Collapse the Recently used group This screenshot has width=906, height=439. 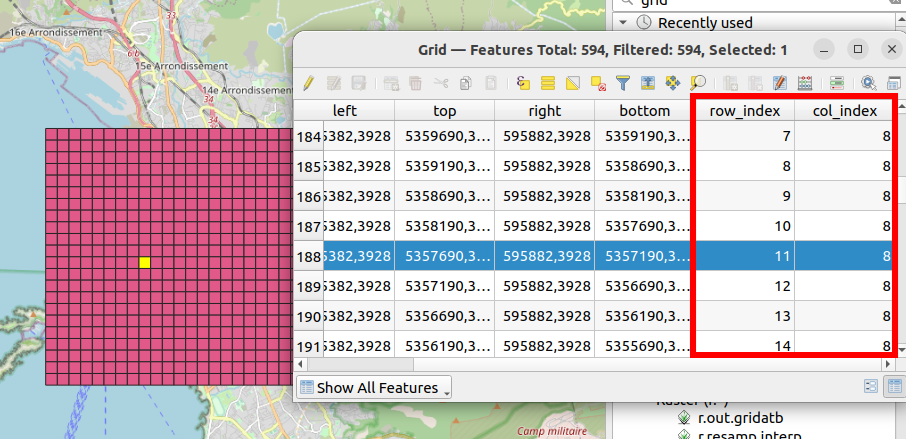pos(623,22)
